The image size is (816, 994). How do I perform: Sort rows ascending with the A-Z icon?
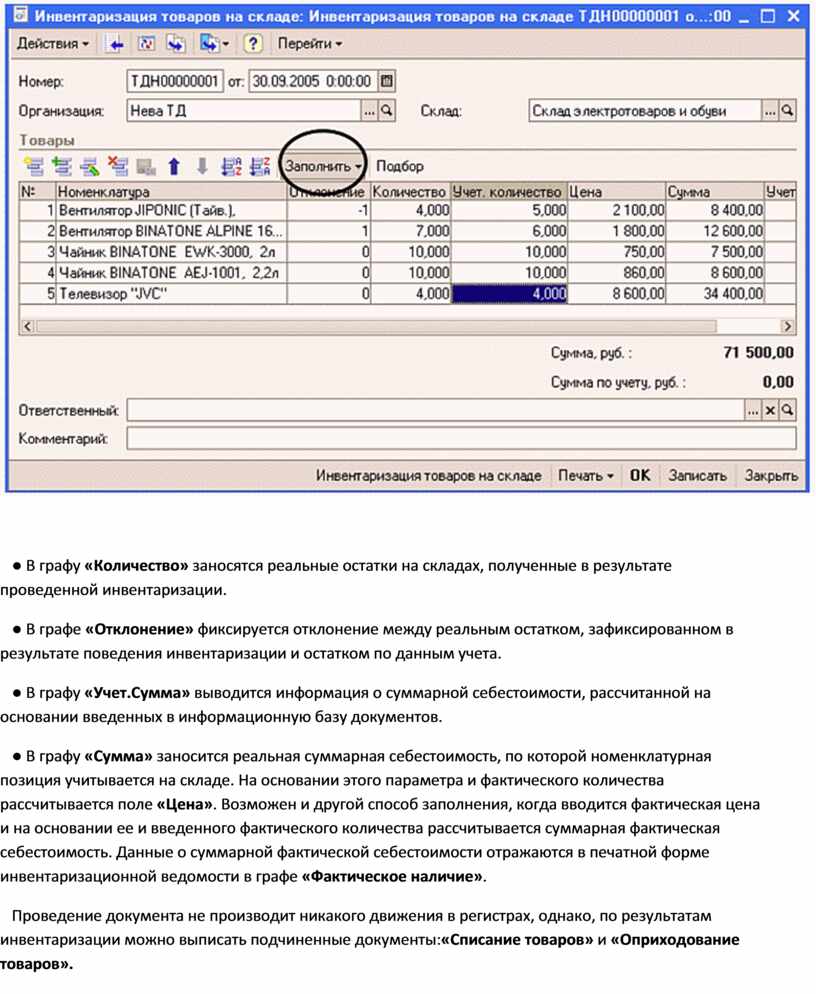[231, 166]
